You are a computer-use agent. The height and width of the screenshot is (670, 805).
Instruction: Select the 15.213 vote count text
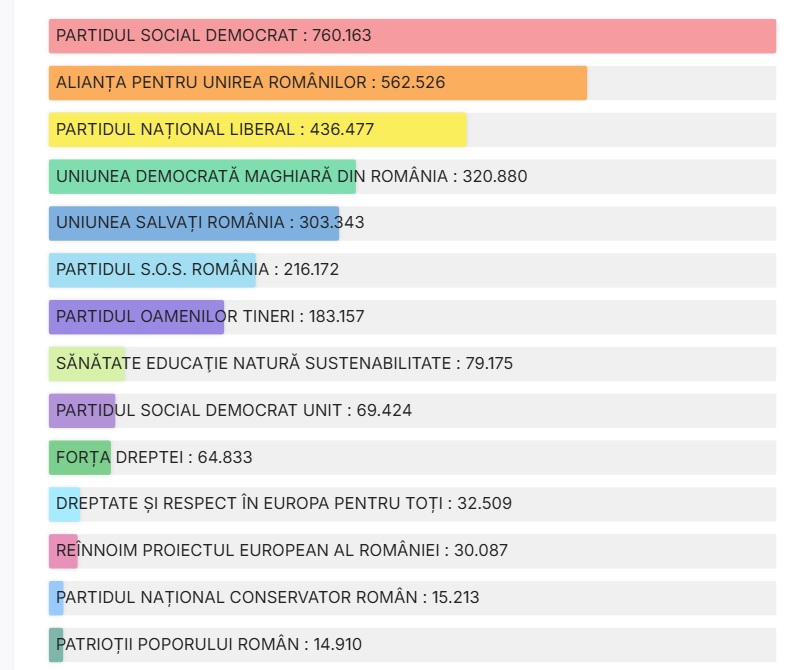(x=455, y=598)
